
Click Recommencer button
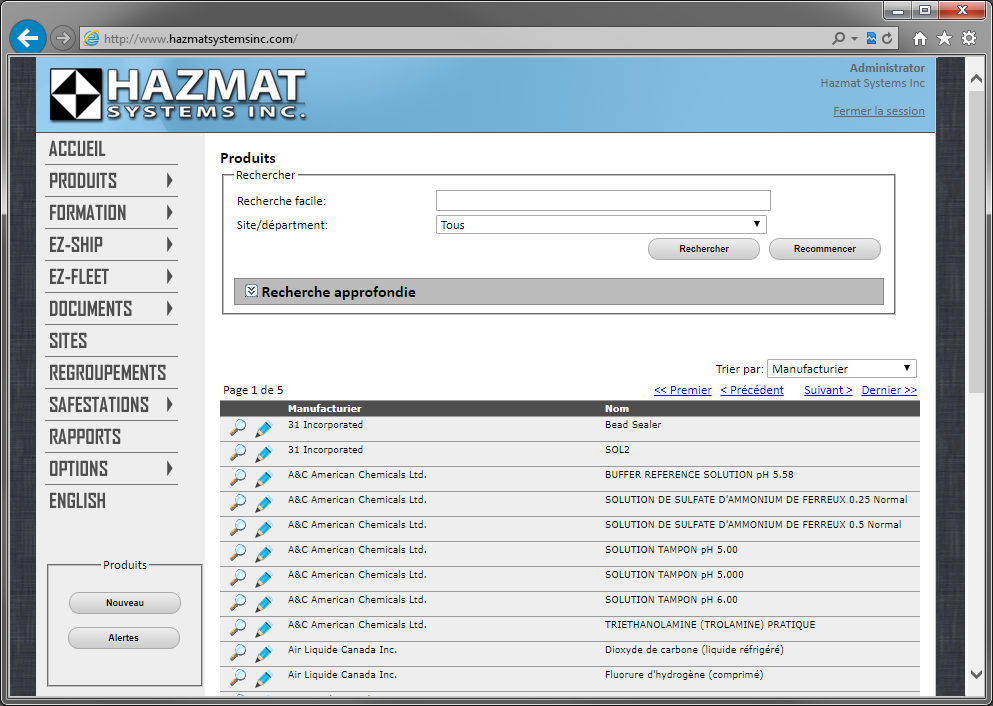pos(825,249)
